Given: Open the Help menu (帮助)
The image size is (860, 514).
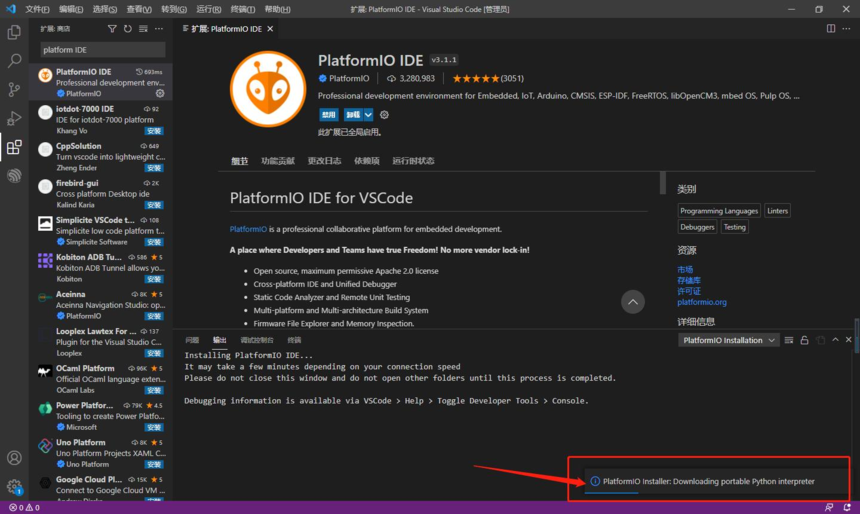Looking at the screenshot, I should 278,9.
